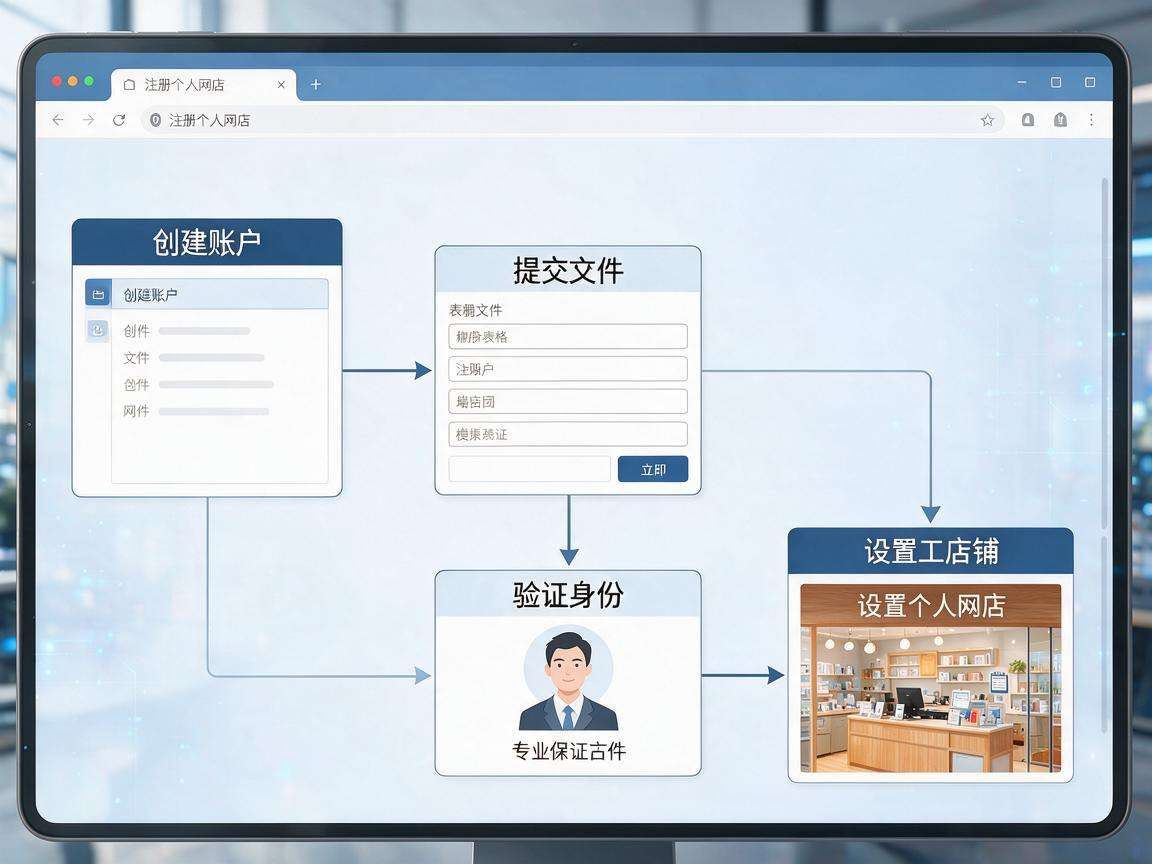Select the 注册个人网店 browser tab

(204, 84)
